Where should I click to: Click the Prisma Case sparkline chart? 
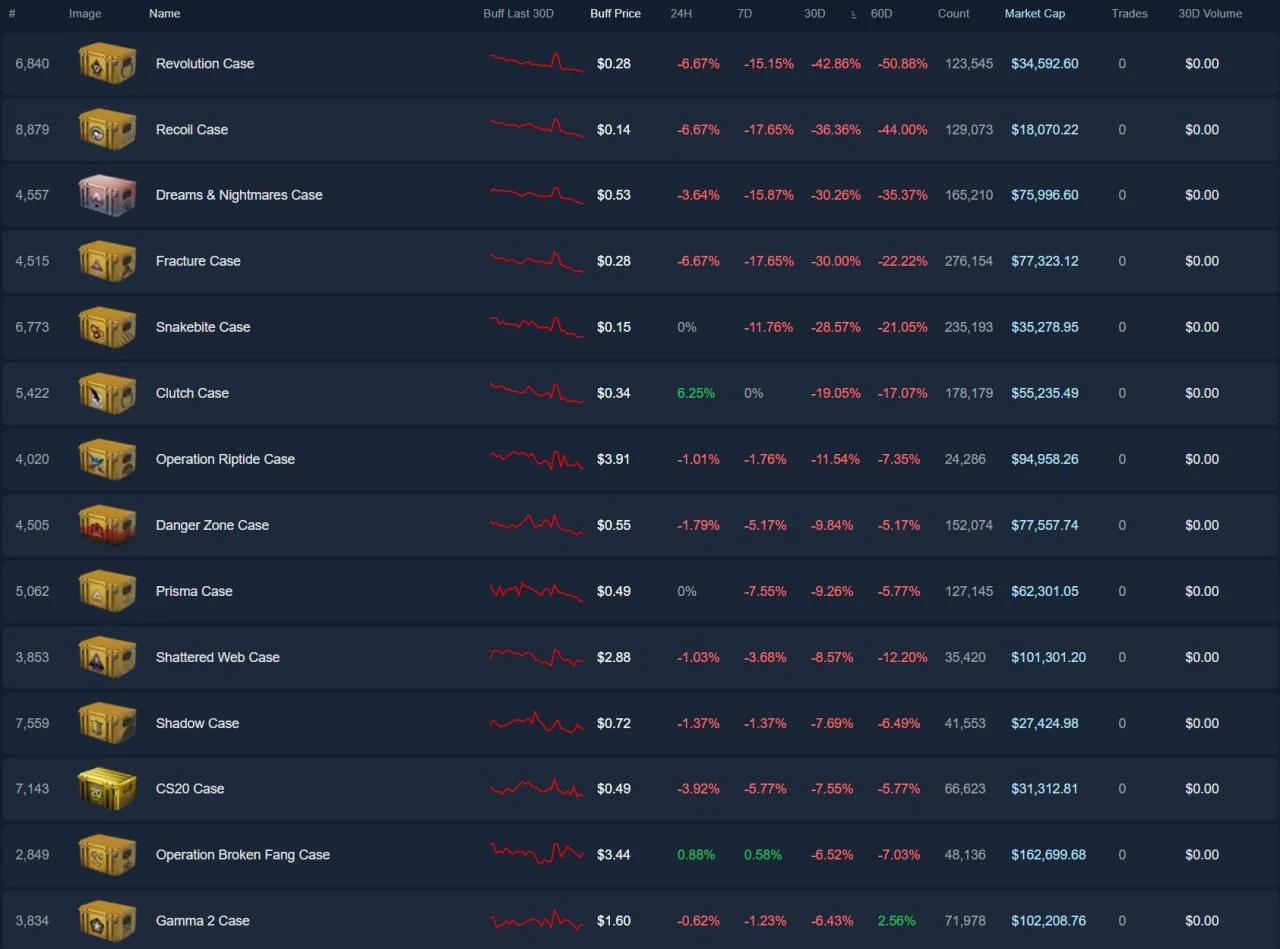point(537,591)
